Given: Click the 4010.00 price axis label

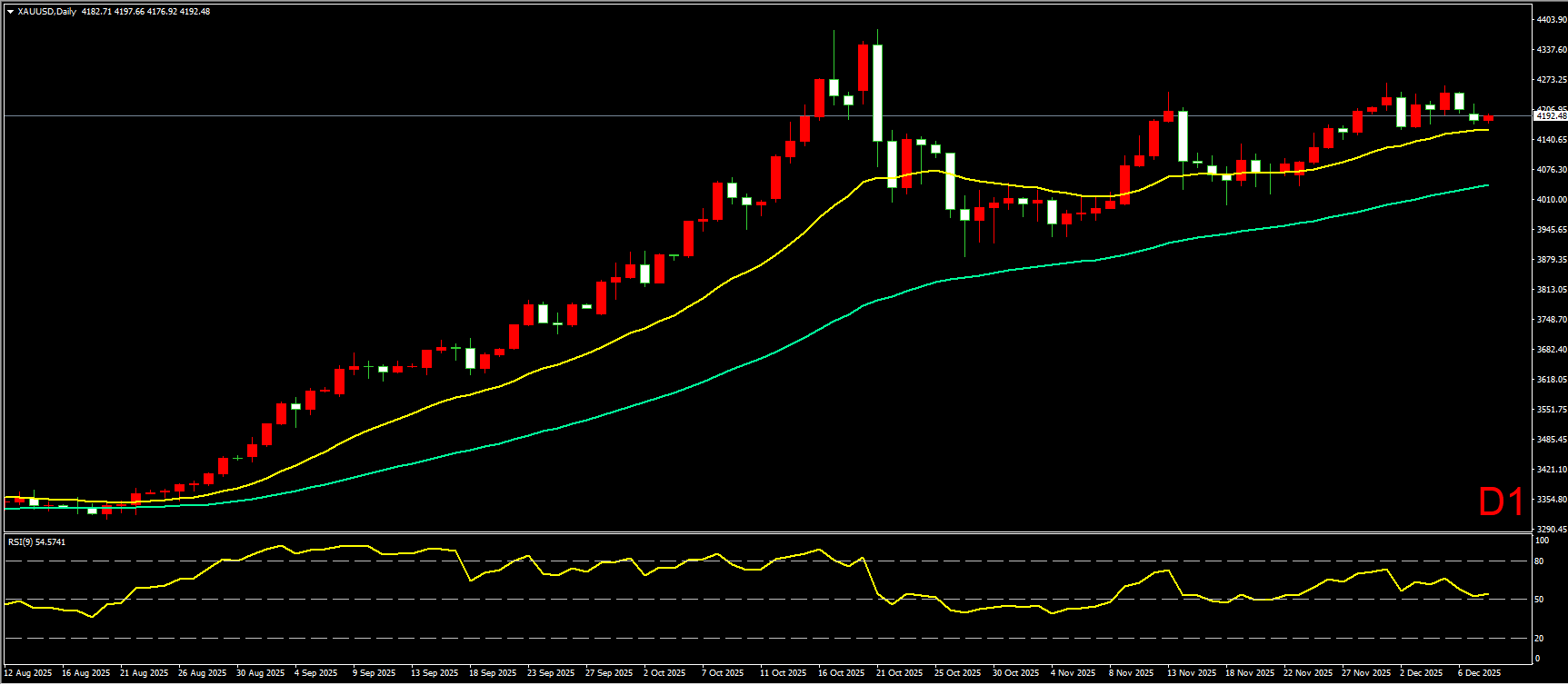Looking at the screenshot, I should (x=1551, y=200).
